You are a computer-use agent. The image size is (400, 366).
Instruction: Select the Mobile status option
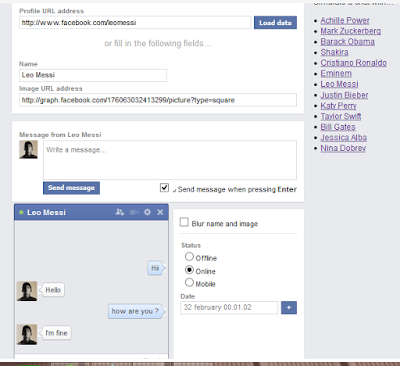click(x=189, y=282)
